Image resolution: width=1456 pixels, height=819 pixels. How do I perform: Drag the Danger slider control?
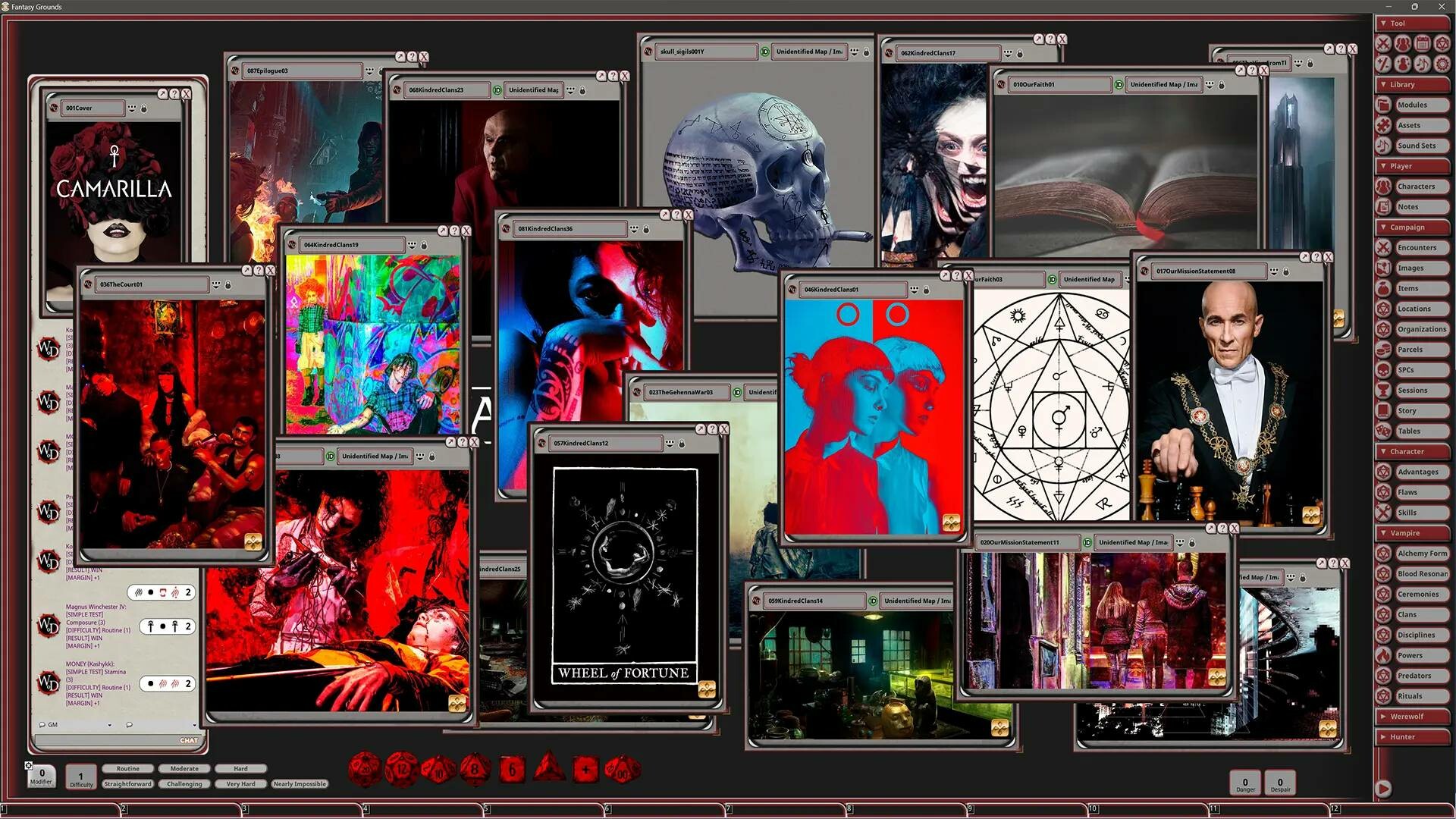pos(1244,781)
